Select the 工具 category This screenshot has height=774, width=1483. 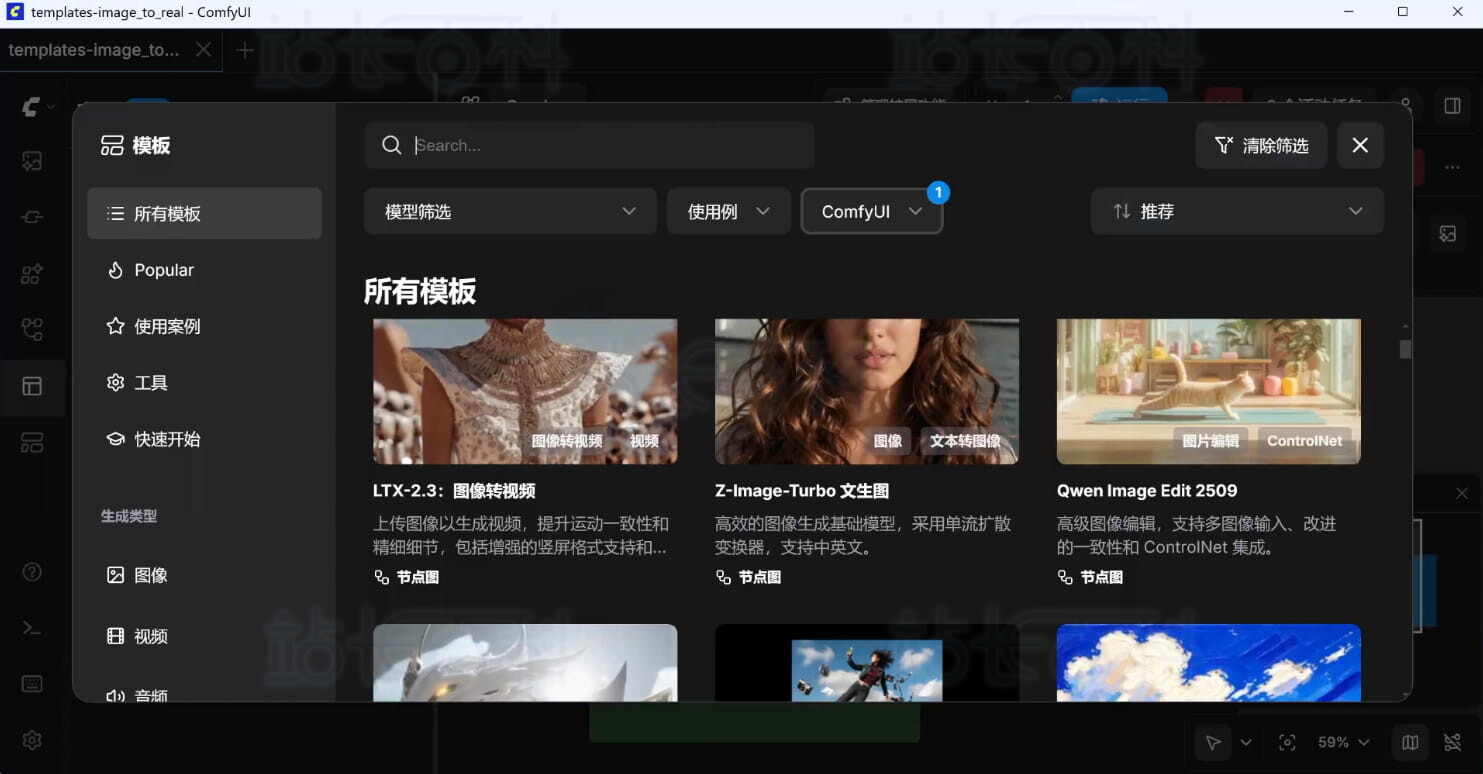204,383
